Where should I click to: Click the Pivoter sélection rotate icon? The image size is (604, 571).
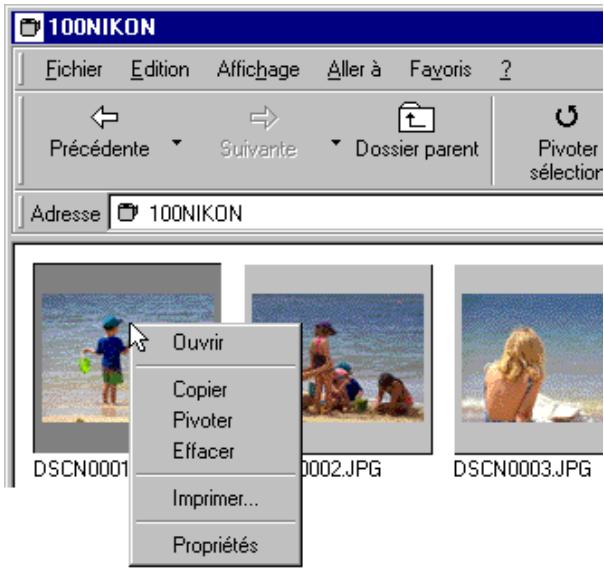point(566,116)
